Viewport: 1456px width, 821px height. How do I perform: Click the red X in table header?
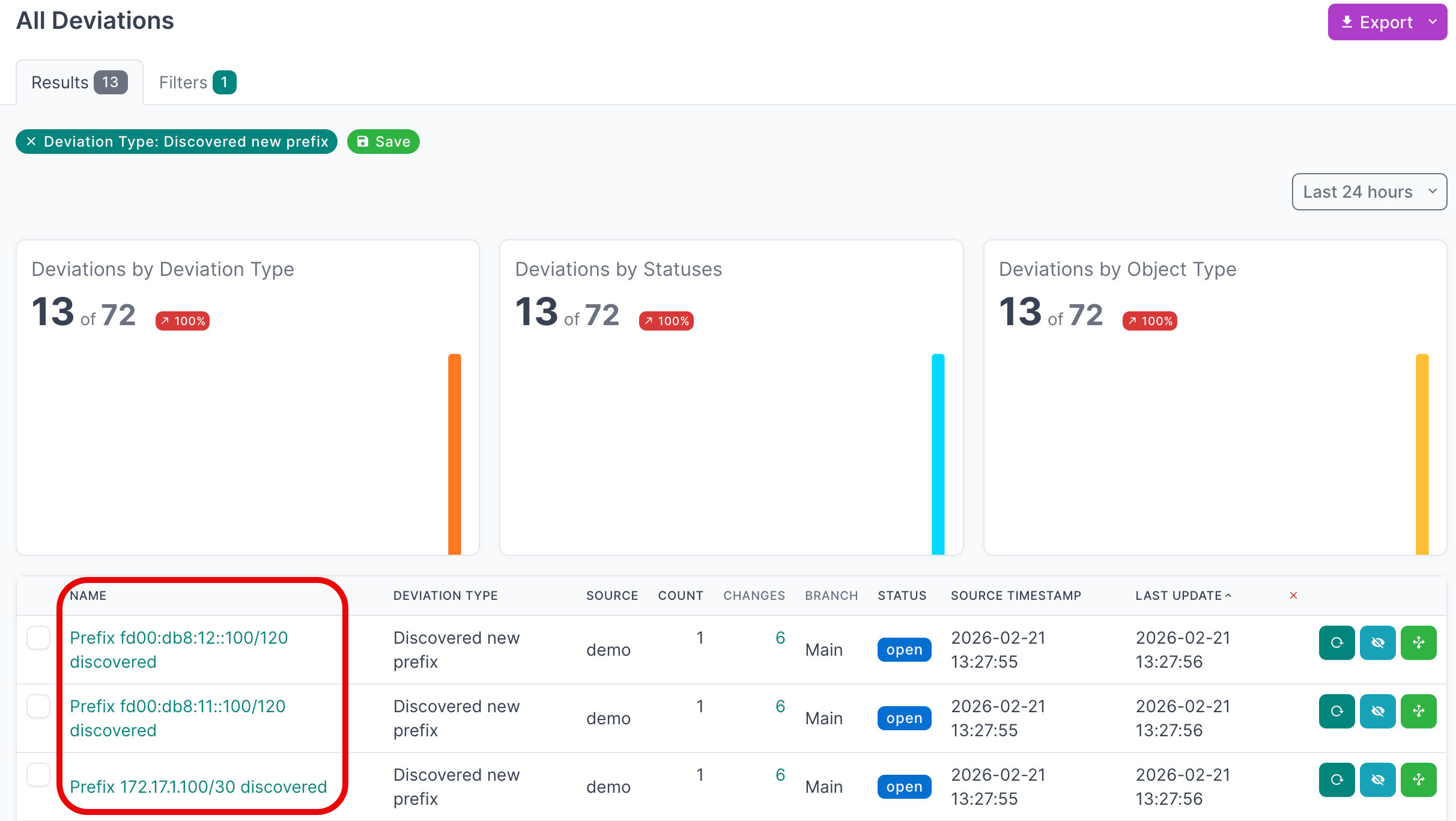point(1293,596)
